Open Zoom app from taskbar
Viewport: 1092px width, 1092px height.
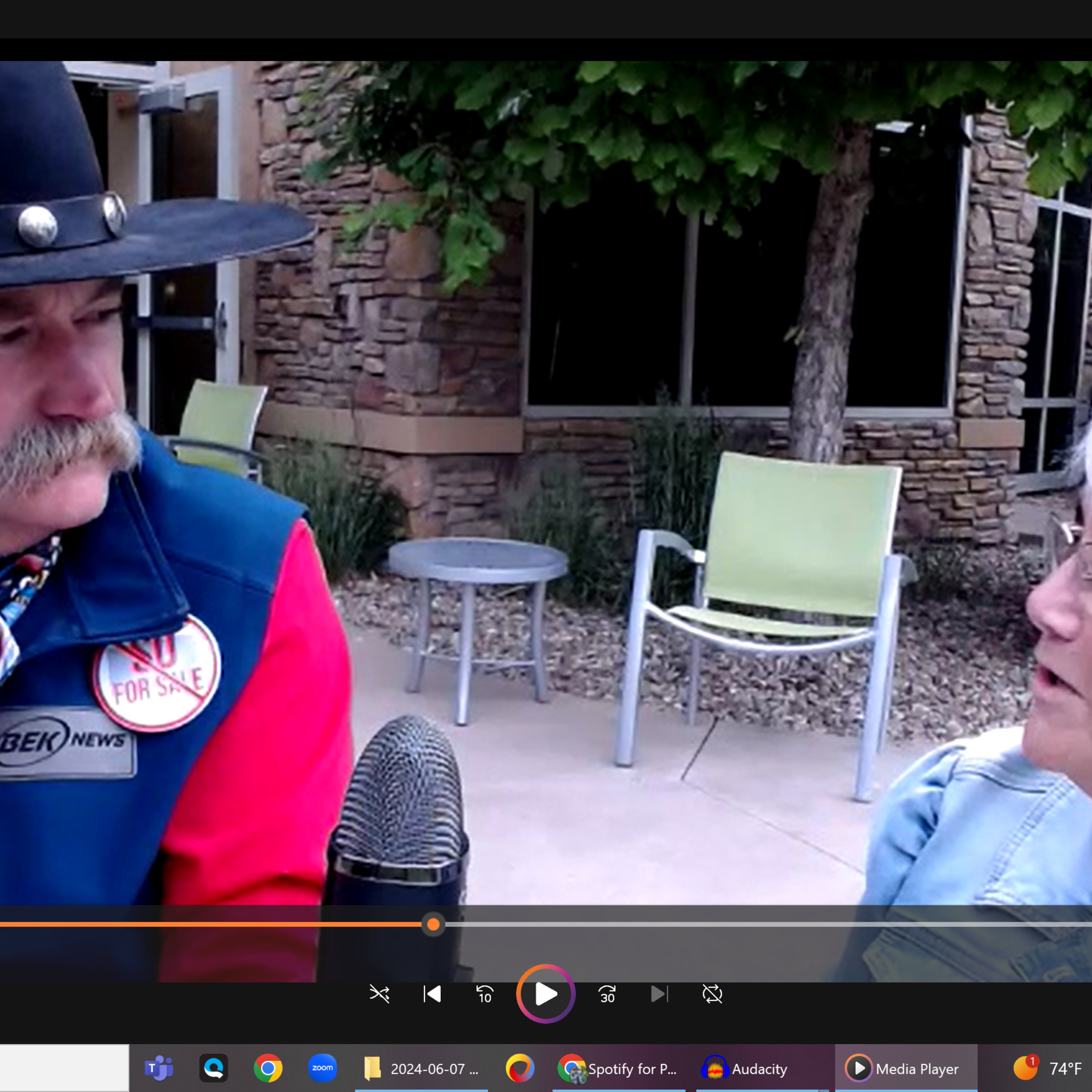click(323, 1068)
